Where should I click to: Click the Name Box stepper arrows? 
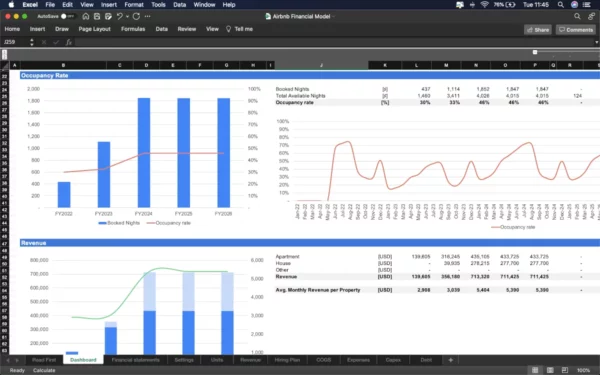[x=32, y=42]
